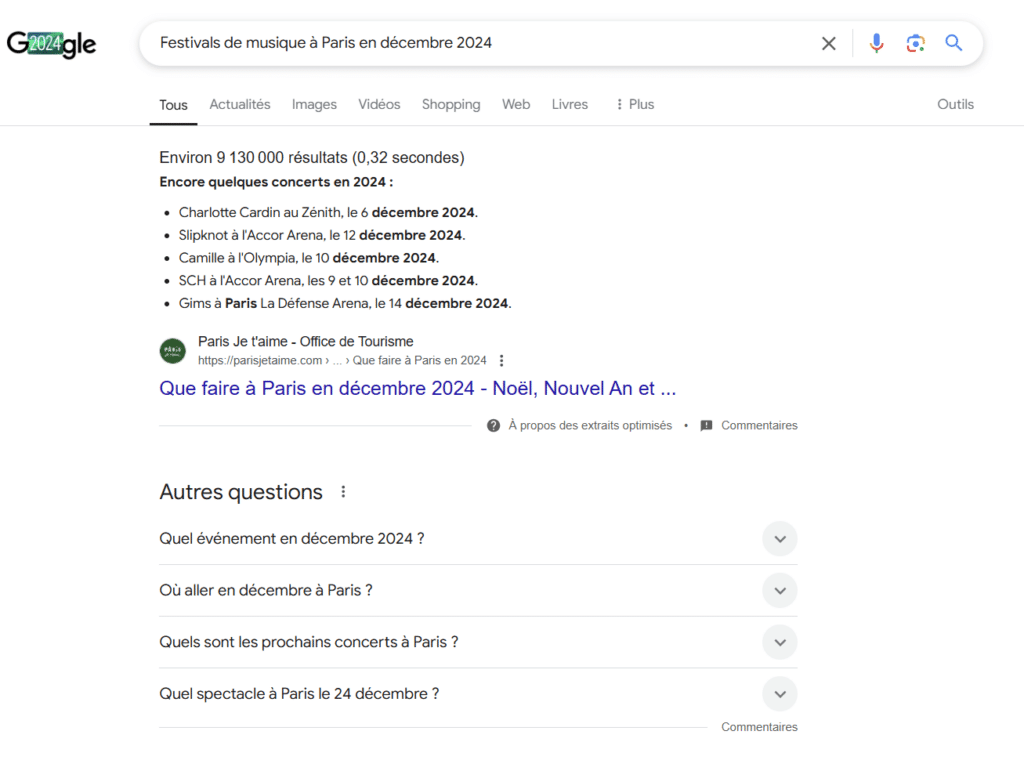Open the Livres tab
Screen dimensions: 1024x760
[569, 104]
